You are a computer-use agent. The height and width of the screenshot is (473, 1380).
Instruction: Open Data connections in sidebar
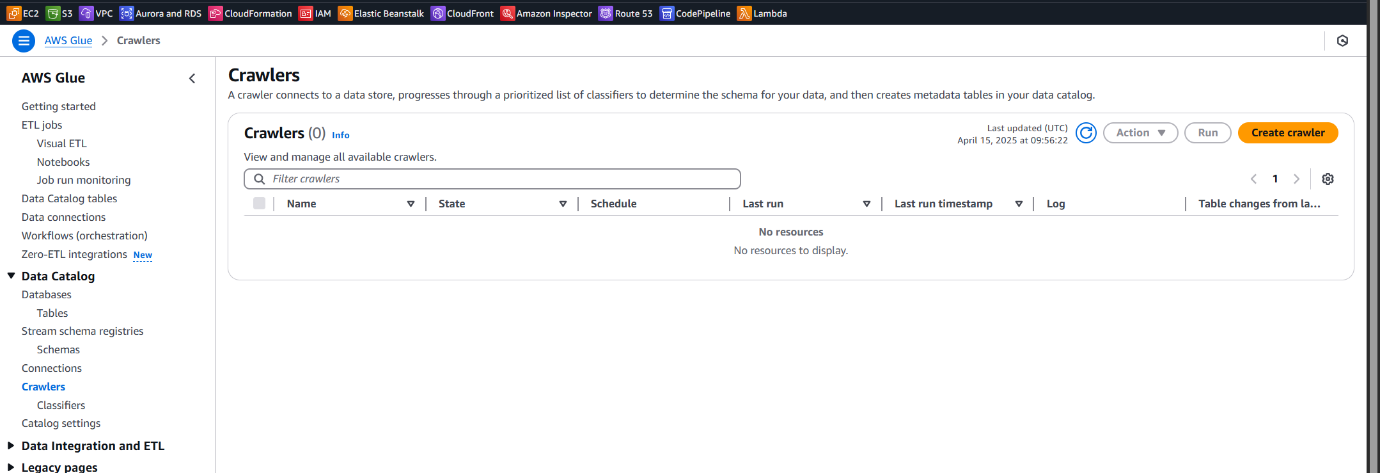63,217
